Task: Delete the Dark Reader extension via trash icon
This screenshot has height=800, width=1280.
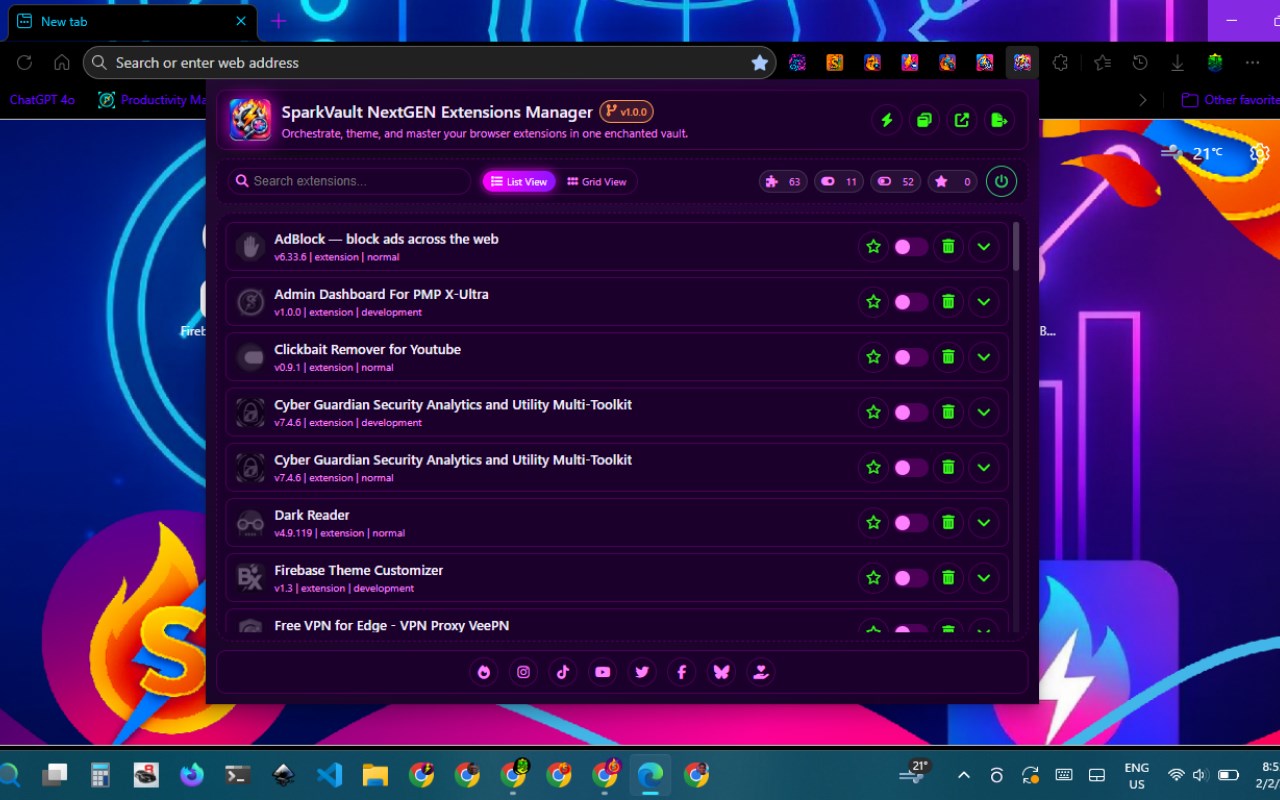Action: click(x=948, y=522)
